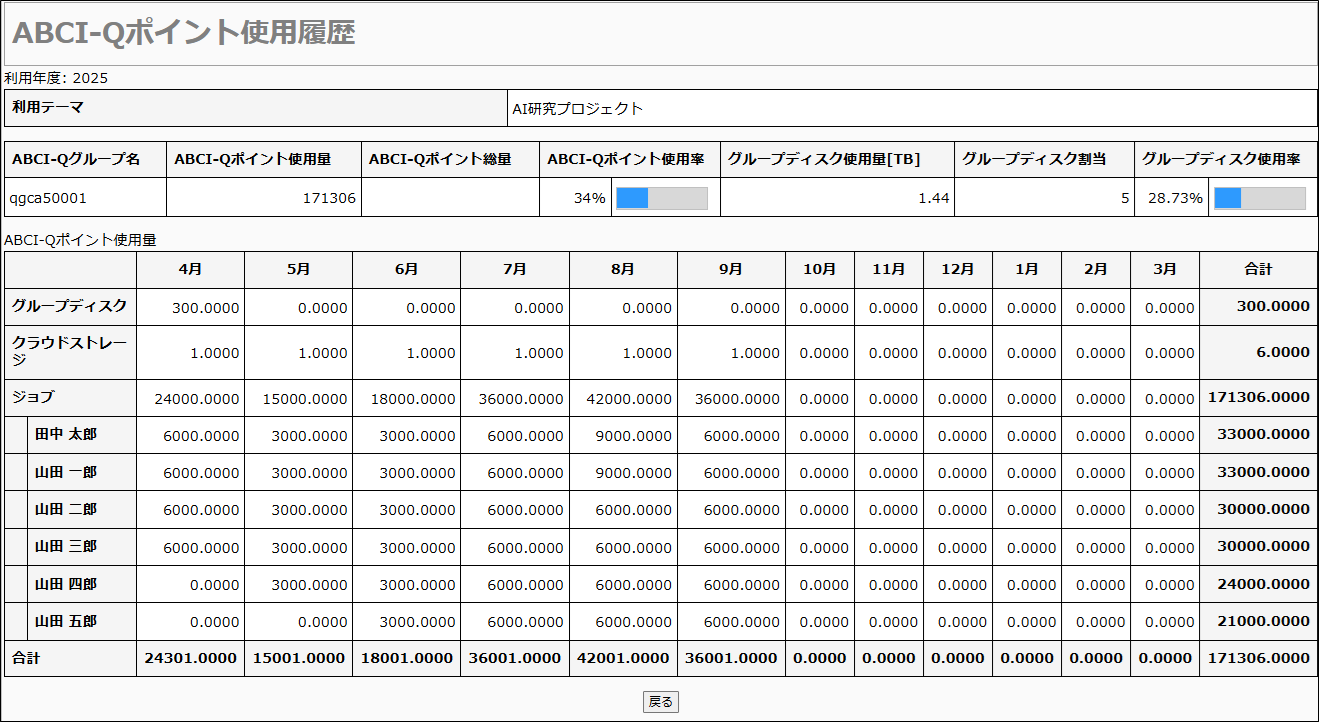Screen dimensions: 1319x722
Task: Select the 山田 四郎 row label
Action: [66, 584]
